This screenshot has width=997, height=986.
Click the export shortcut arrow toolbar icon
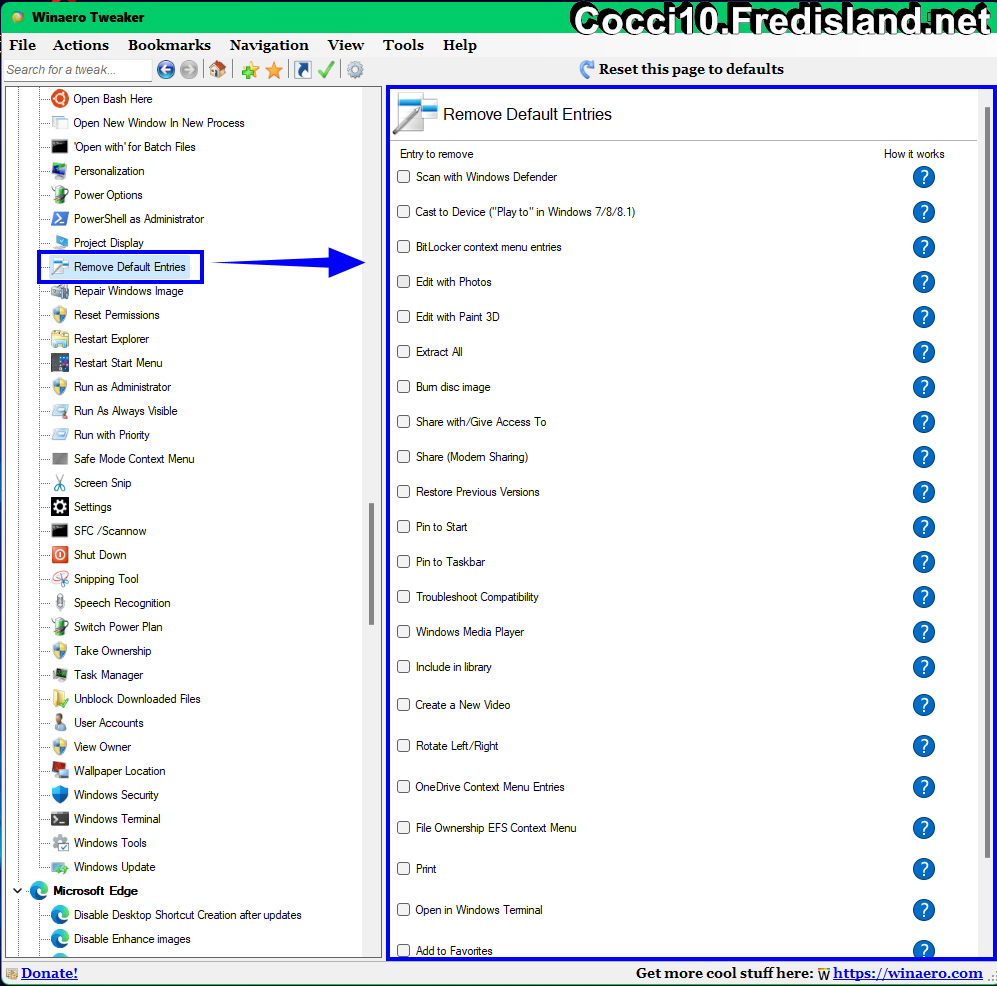pyautogui.click(x=303, y=69)
